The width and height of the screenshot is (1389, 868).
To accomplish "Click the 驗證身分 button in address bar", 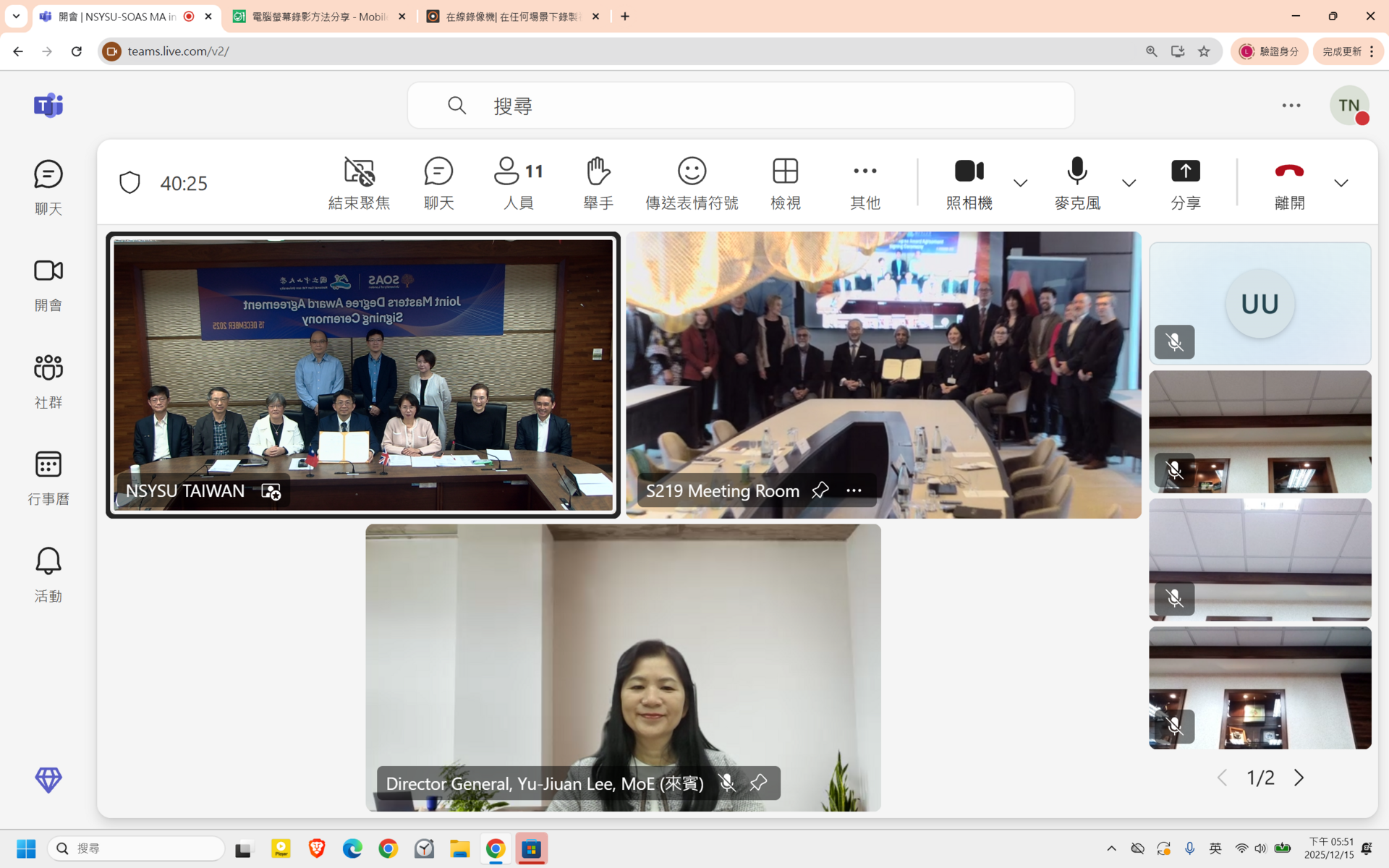I will click(x=1270, y=51).
